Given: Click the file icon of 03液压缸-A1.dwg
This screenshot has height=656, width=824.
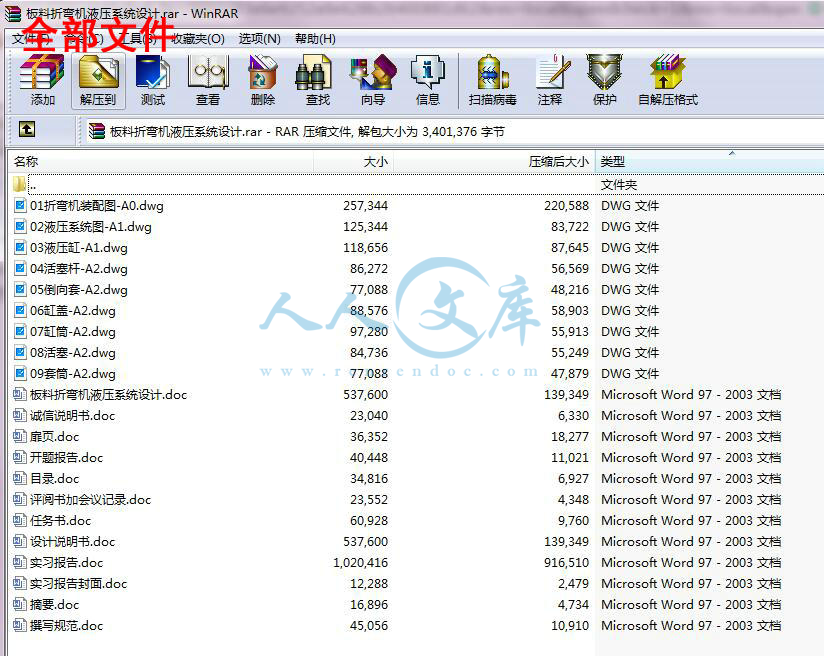Looking at the screenshot, I should [20, 247].
